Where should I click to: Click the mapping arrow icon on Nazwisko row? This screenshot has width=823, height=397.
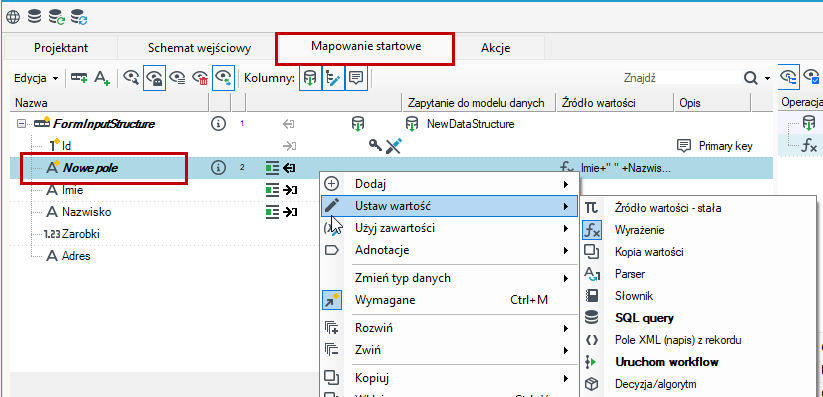coord(291,212)
